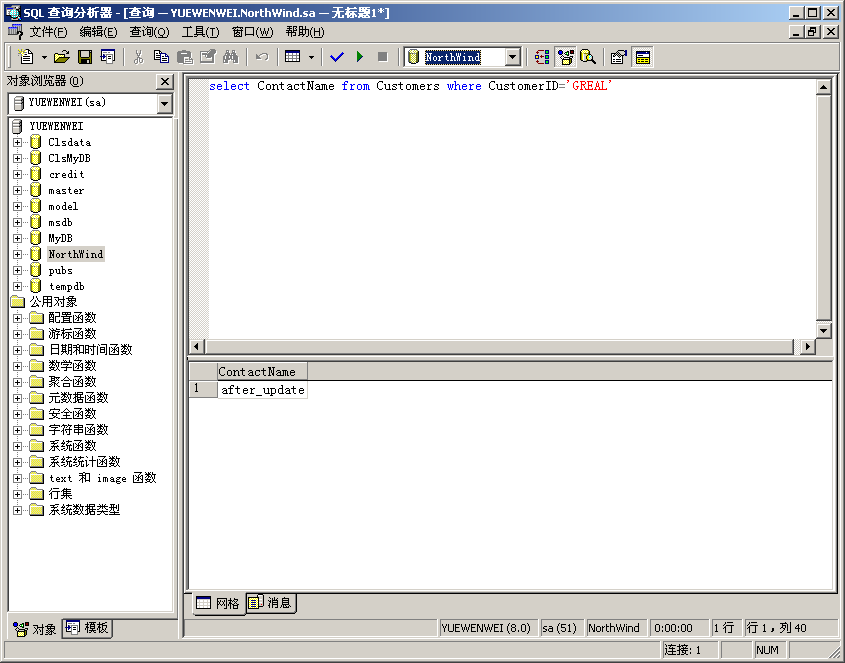This screenshot has width=845, height=663.
Task: Click the Paste clipboard icon
Action: point(185,57)
